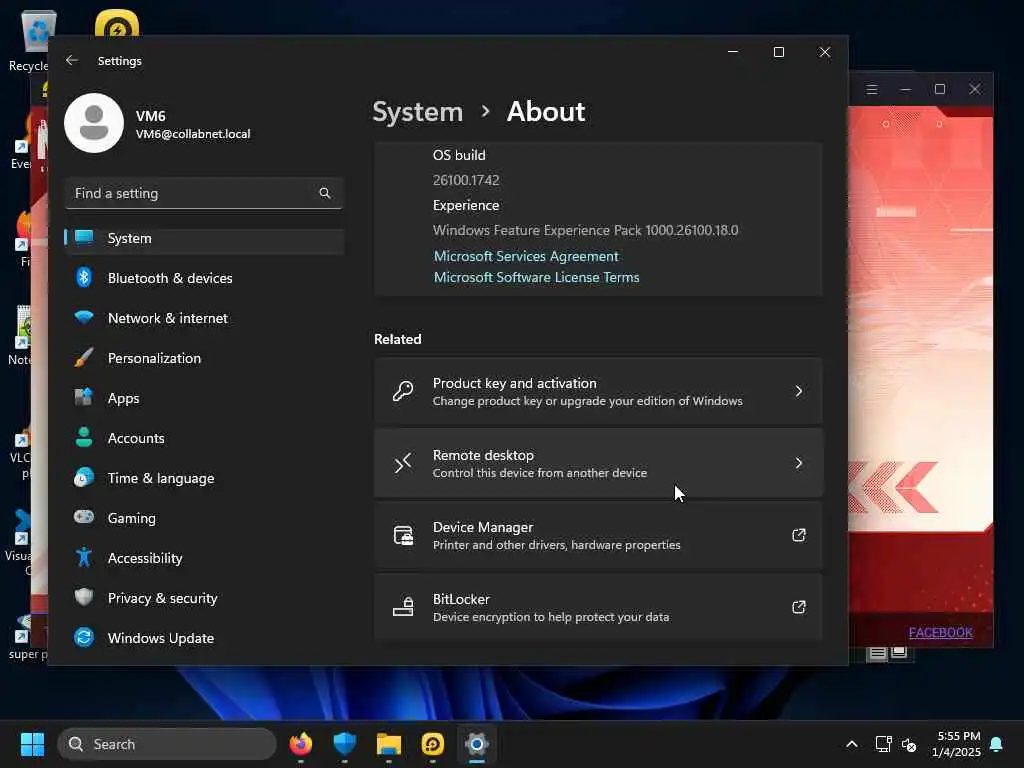
Task: Click the Privacy shield icon in sidebar
Action: tap(84, 597)
